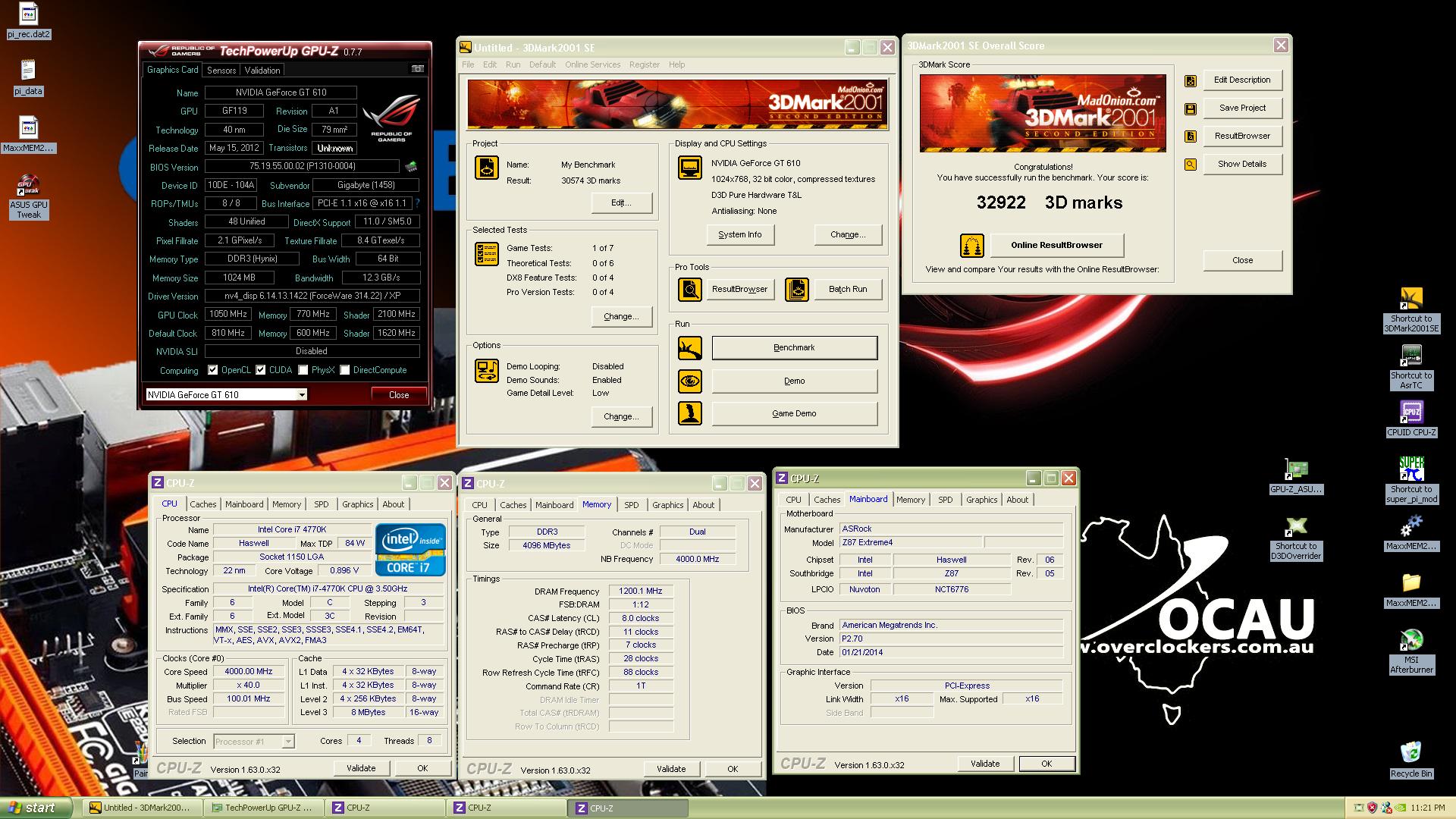Click the Bus Interface question mark icon
The width and height of the screenshot is (1456, 819).
[x=417, y=203]
